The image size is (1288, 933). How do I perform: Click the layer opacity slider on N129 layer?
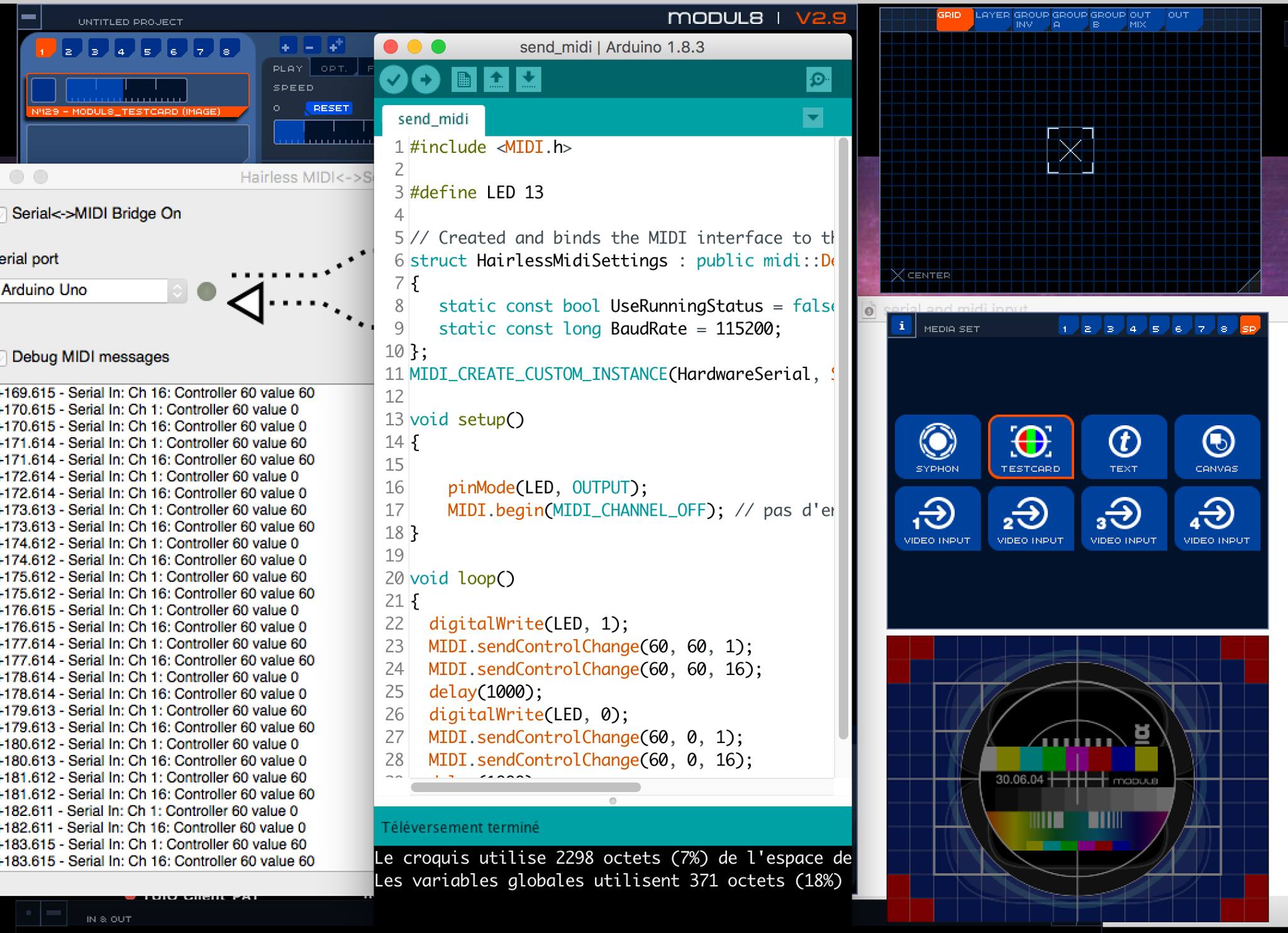coord(126,91)
